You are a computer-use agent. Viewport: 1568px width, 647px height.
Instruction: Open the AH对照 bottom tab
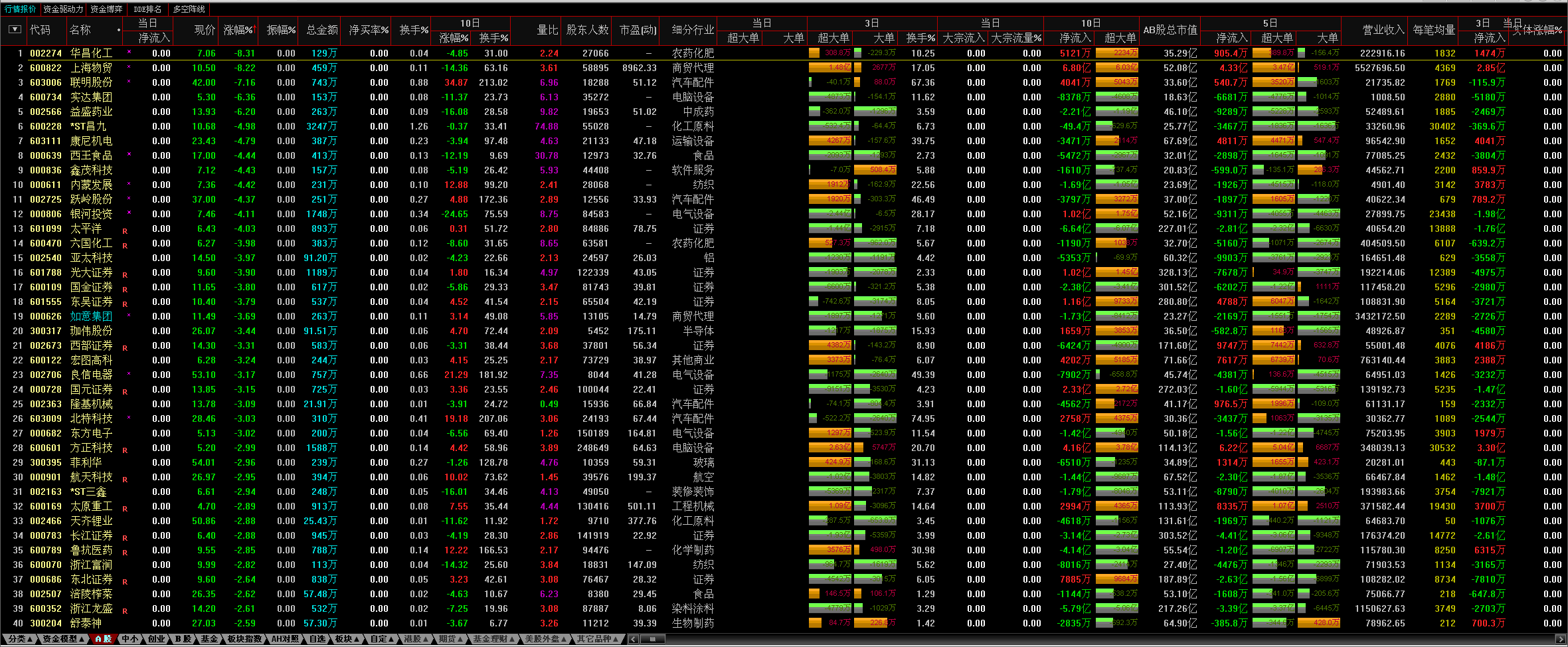[286, 639]
